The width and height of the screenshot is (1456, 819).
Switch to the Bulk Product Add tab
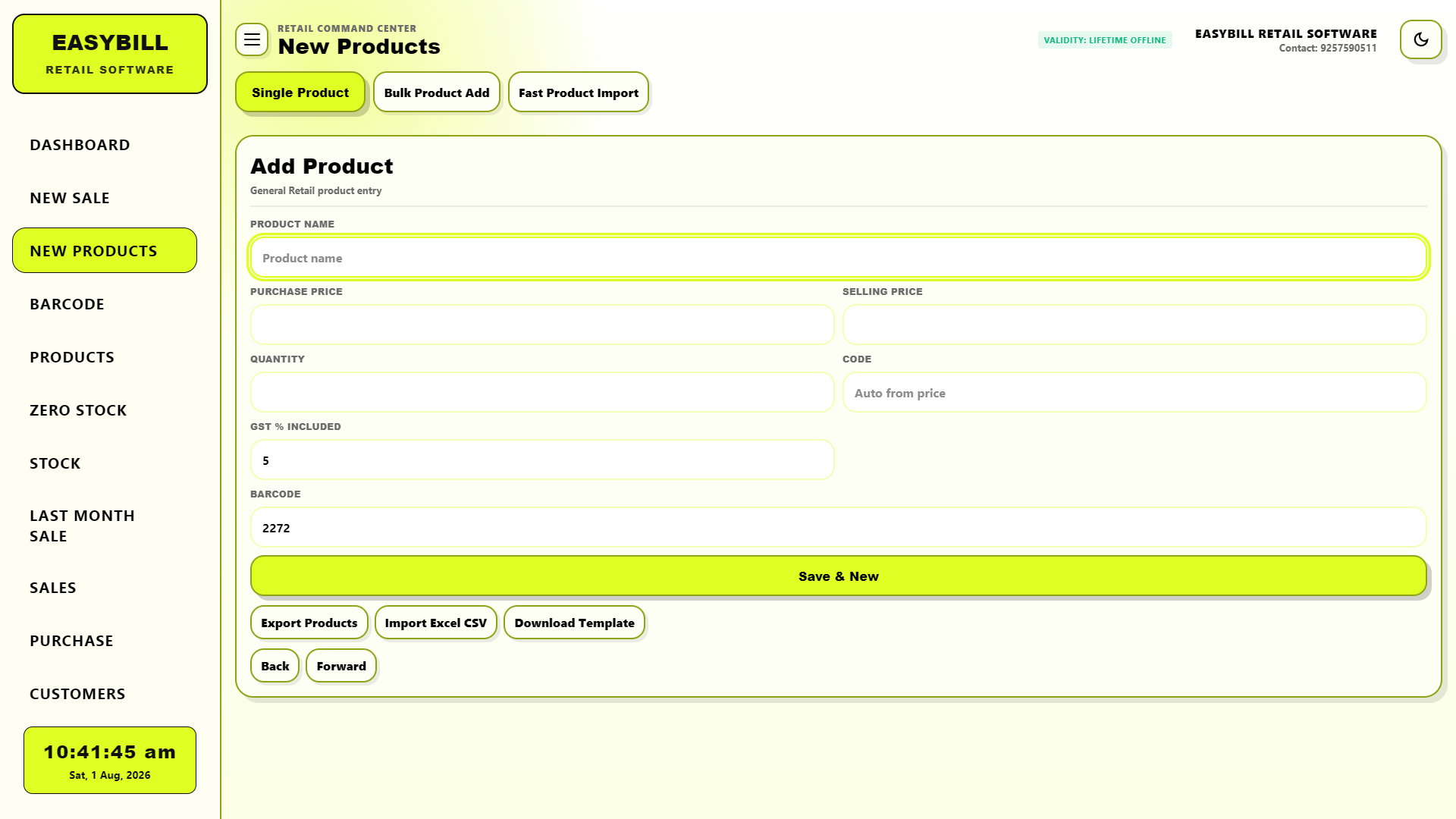pyautogui.click(x=437, y=93)
